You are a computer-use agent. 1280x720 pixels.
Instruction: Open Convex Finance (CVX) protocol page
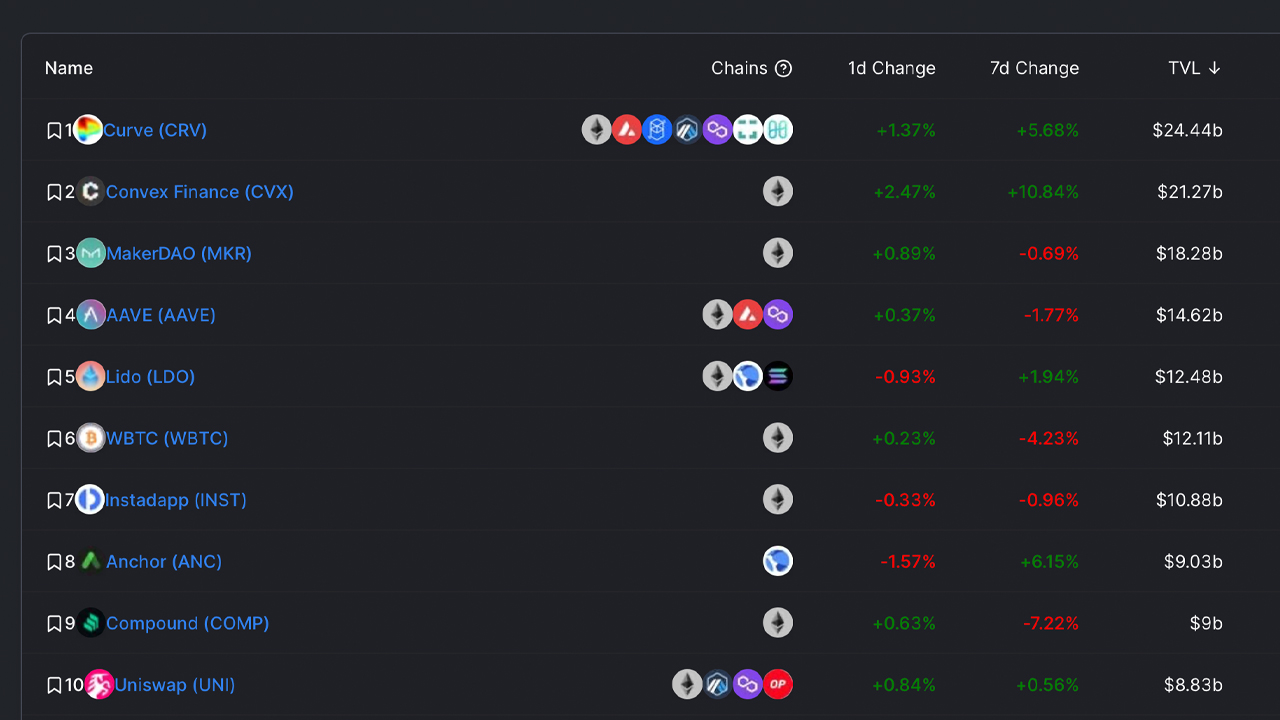(199, 191)
